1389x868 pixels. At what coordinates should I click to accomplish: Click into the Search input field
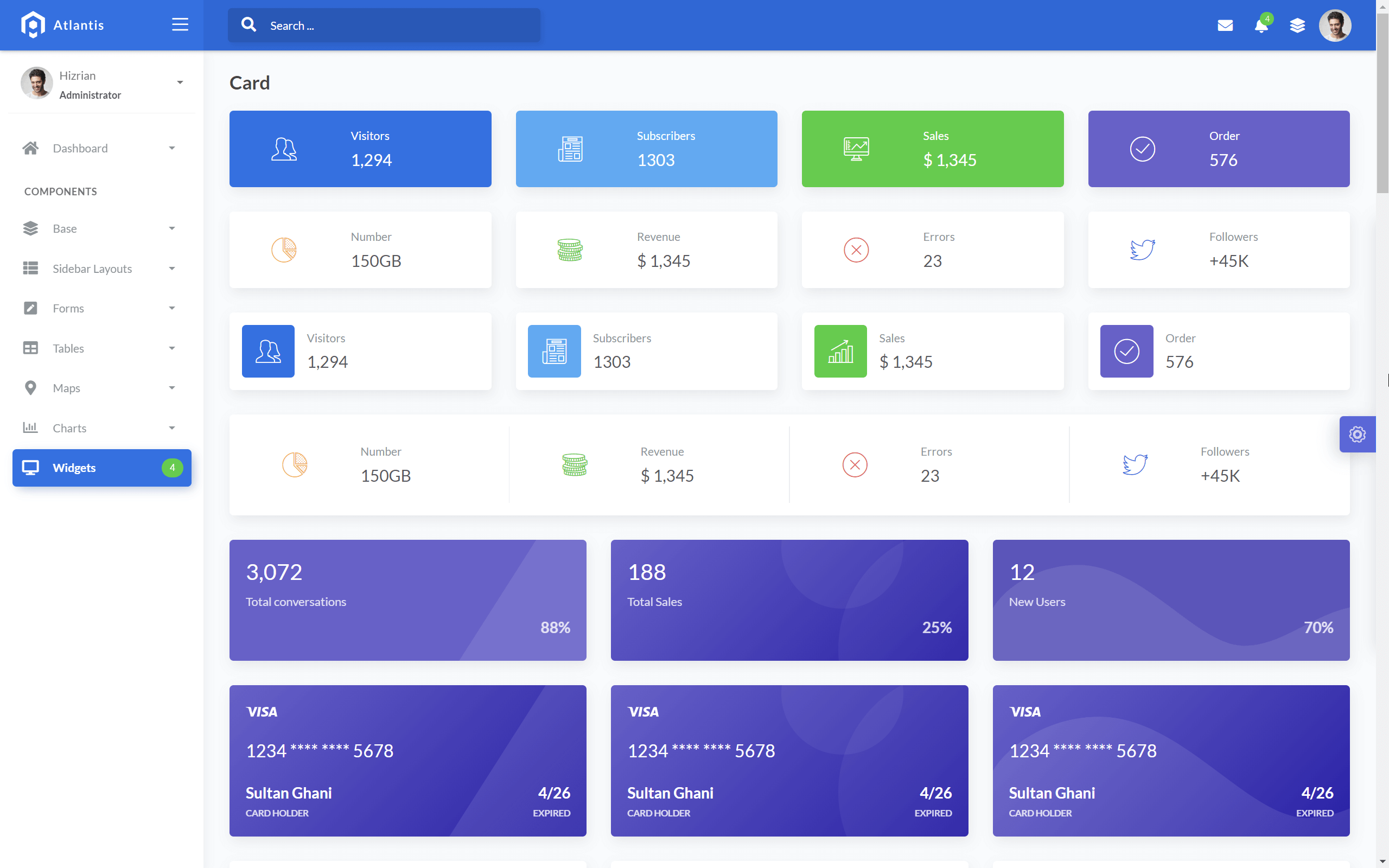point(396,25)
